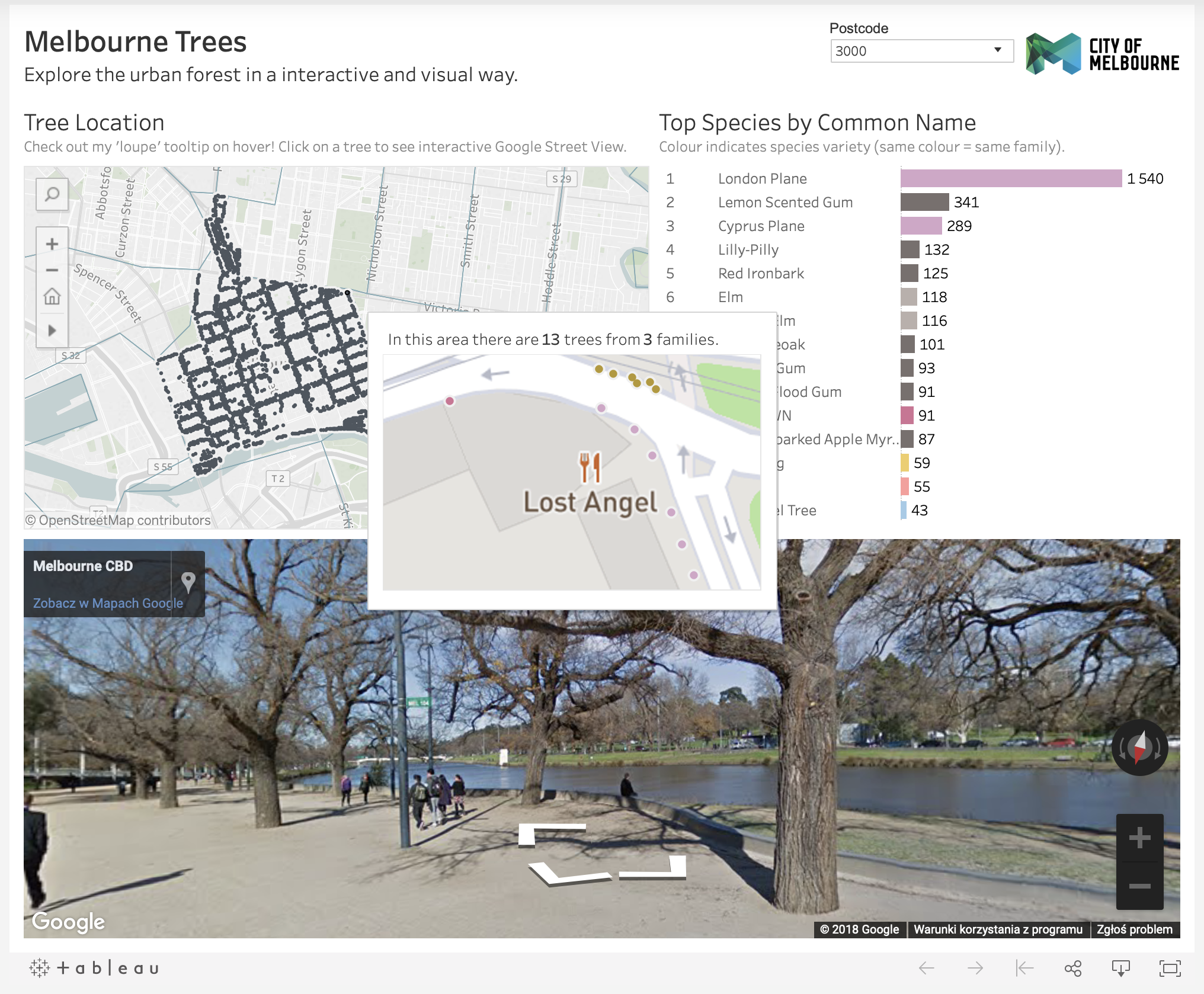This screenshot has width=1204, height=994.
Task: Zoom in Street View with plus
Action: coord(1139,838)
